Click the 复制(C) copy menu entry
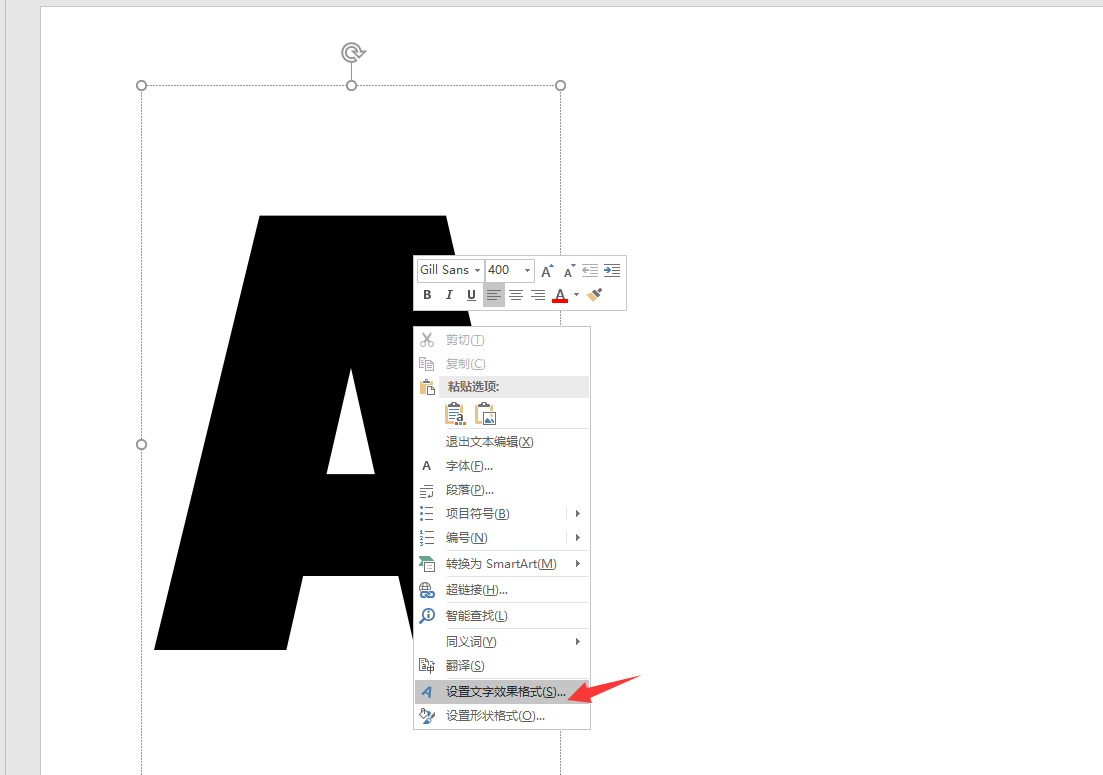Screen dimensions: 1103x775 (502, 364)
